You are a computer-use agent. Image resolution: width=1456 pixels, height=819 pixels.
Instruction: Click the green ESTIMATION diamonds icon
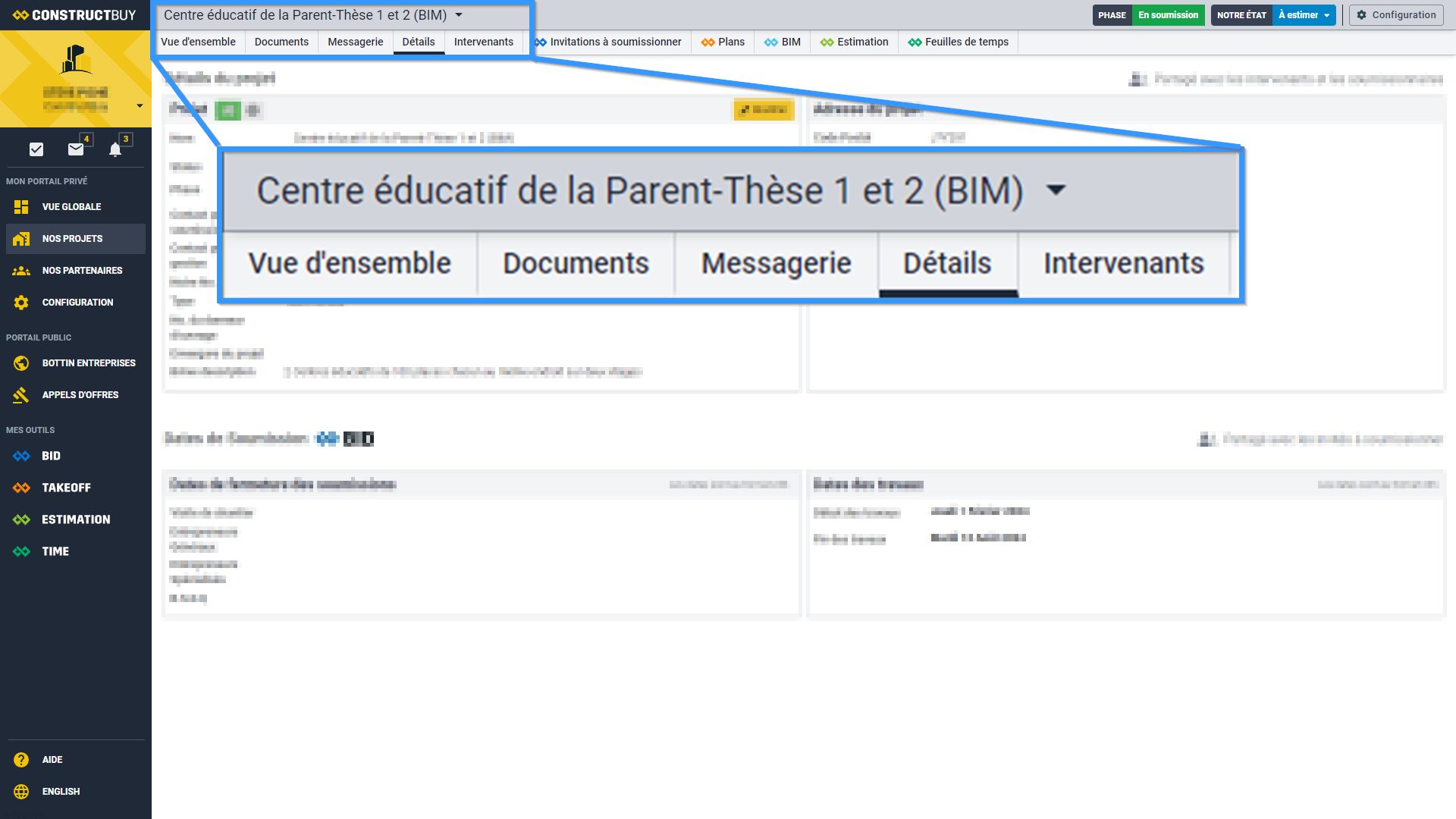(x=21, y=519)
